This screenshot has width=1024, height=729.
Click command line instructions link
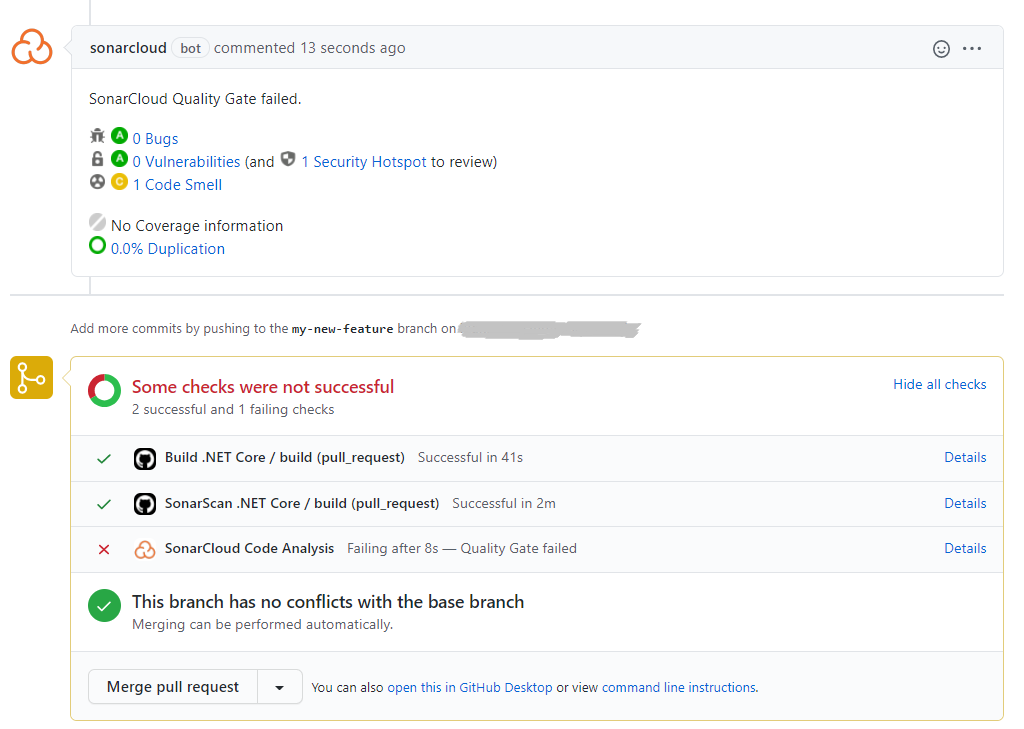(679, 687)
